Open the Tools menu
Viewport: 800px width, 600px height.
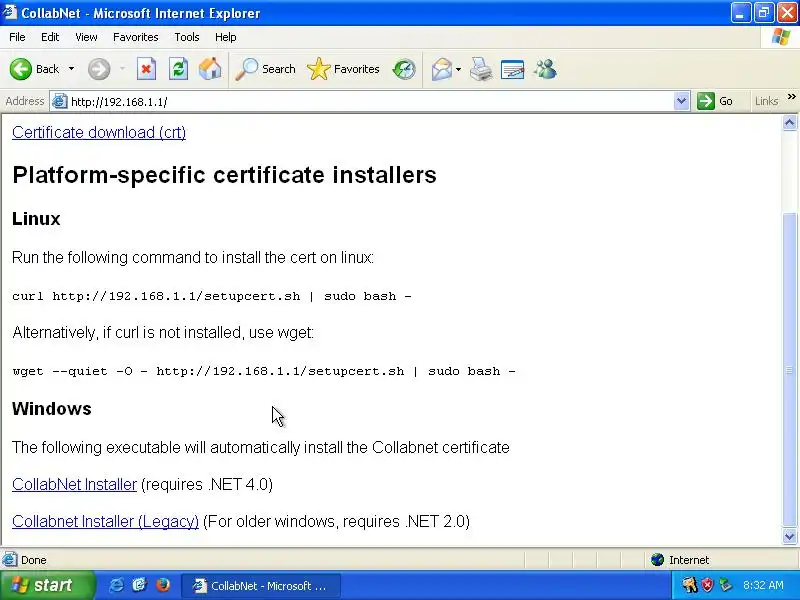[187, 37]
